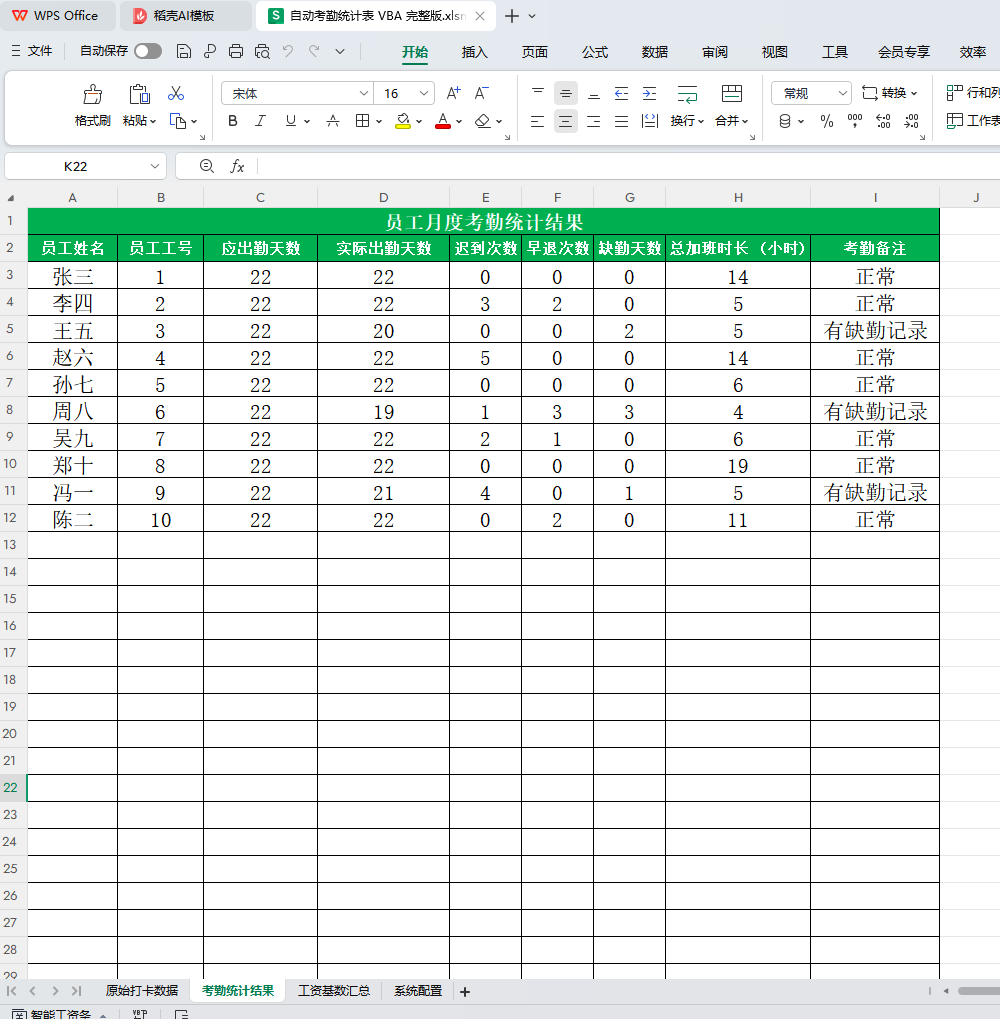
Task: Click the print icon in the quick access bar
Action: (236, 51)
